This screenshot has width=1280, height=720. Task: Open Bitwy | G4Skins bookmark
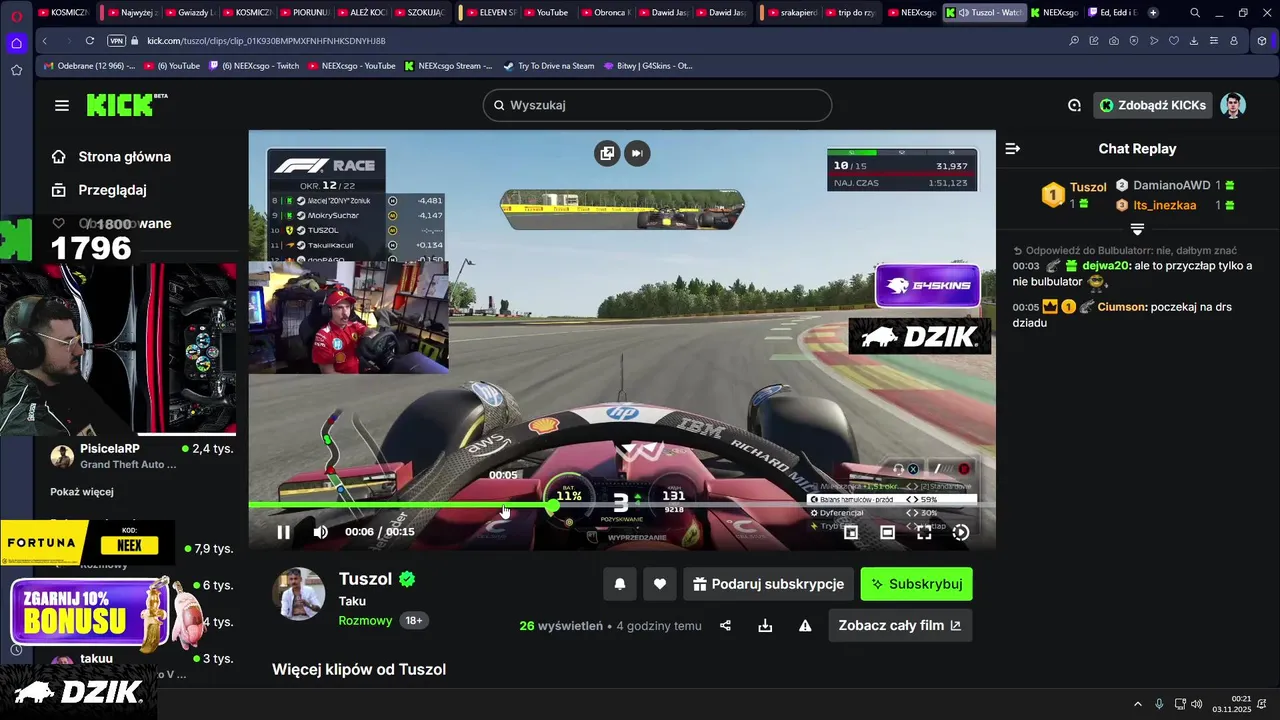point(648,66)
